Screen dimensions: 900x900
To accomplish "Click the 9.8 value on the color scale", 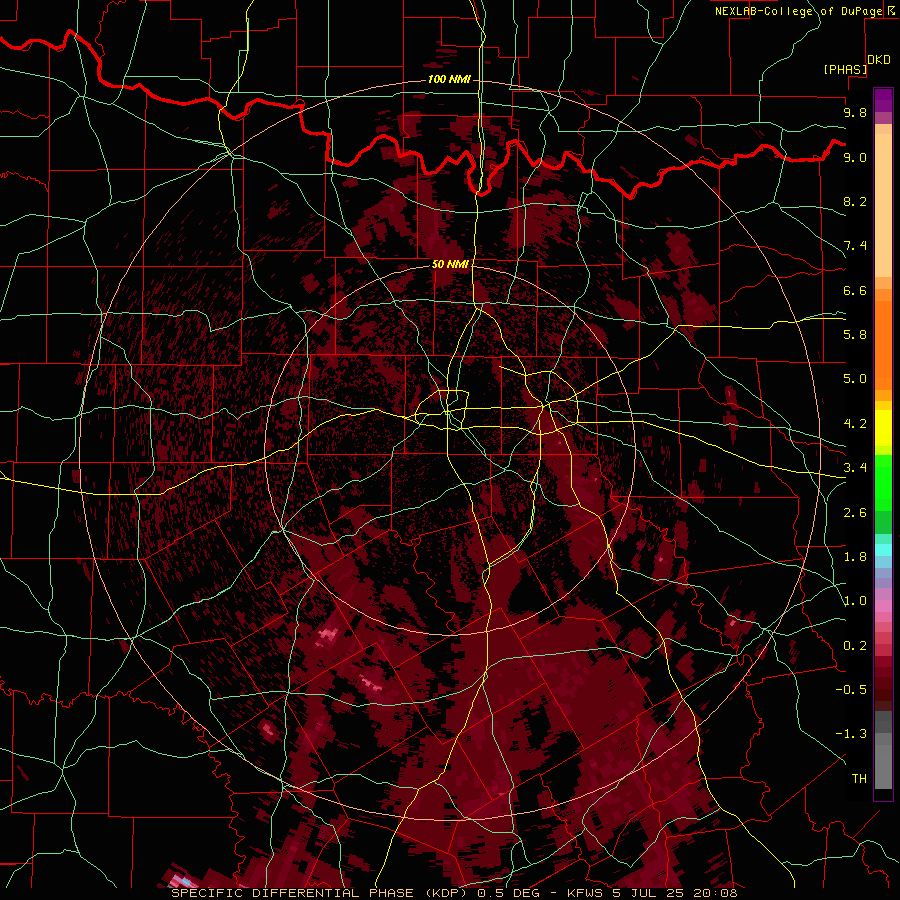I will (855, 112).
